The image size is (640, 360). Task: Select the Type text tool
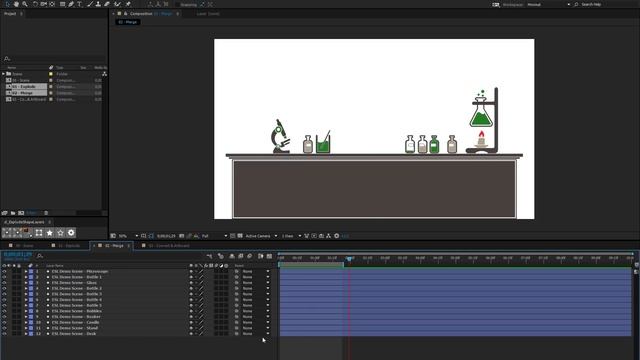(80, 4)
